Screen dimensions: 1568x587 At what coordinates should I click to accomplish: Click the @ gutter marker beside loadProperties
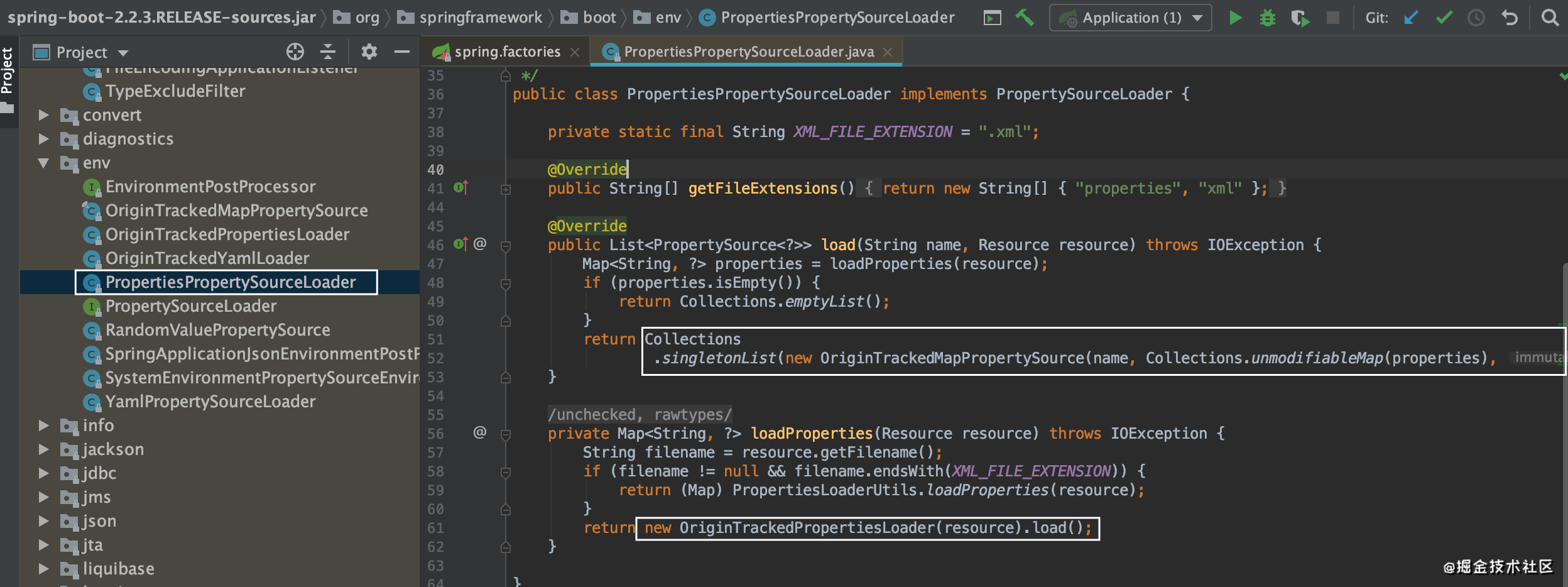(x=479, y=432)
